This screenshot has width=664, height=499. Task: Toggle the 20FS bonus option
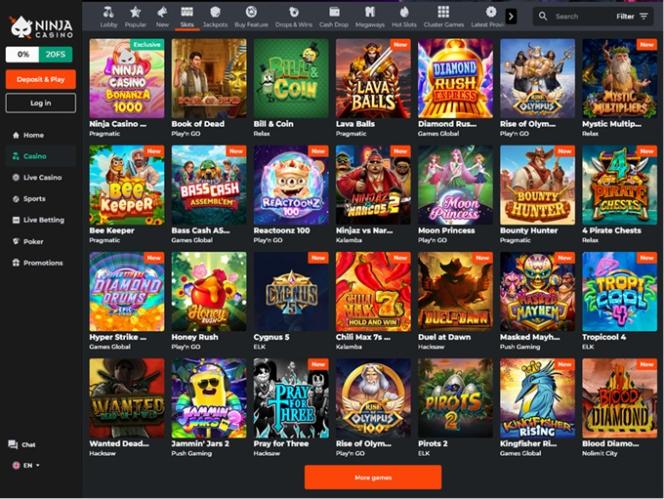[x=55, y=54]
